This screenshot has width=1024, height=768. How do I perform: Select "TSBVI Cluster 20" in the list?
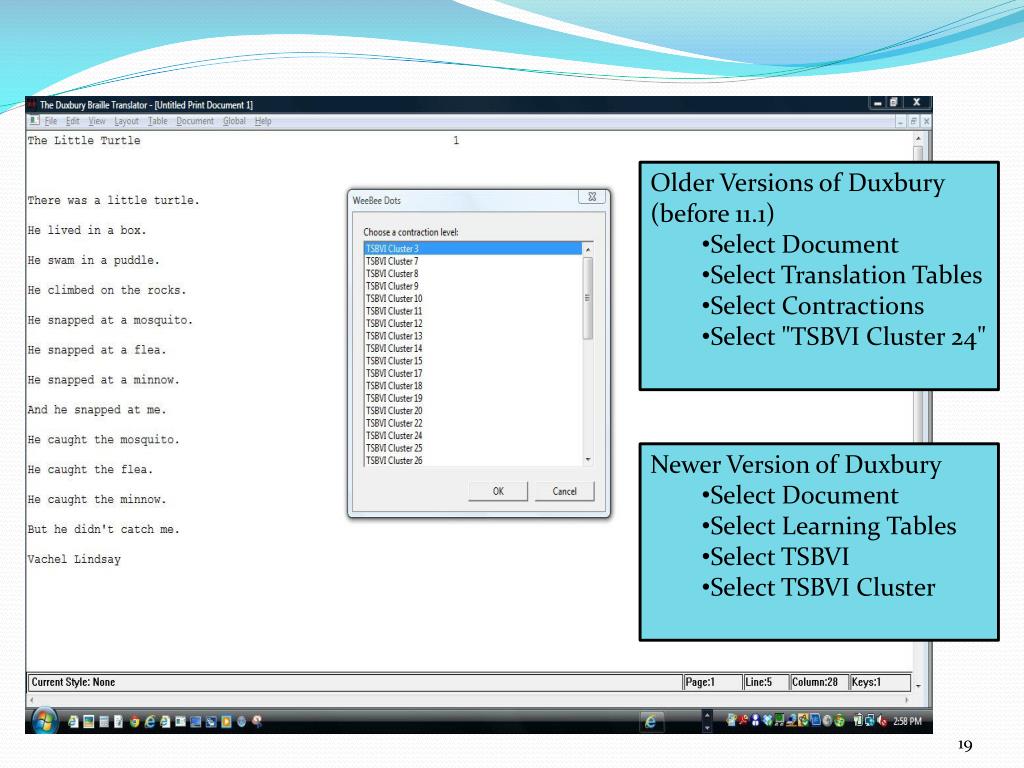pyautogui.click(x=473, y=410)
